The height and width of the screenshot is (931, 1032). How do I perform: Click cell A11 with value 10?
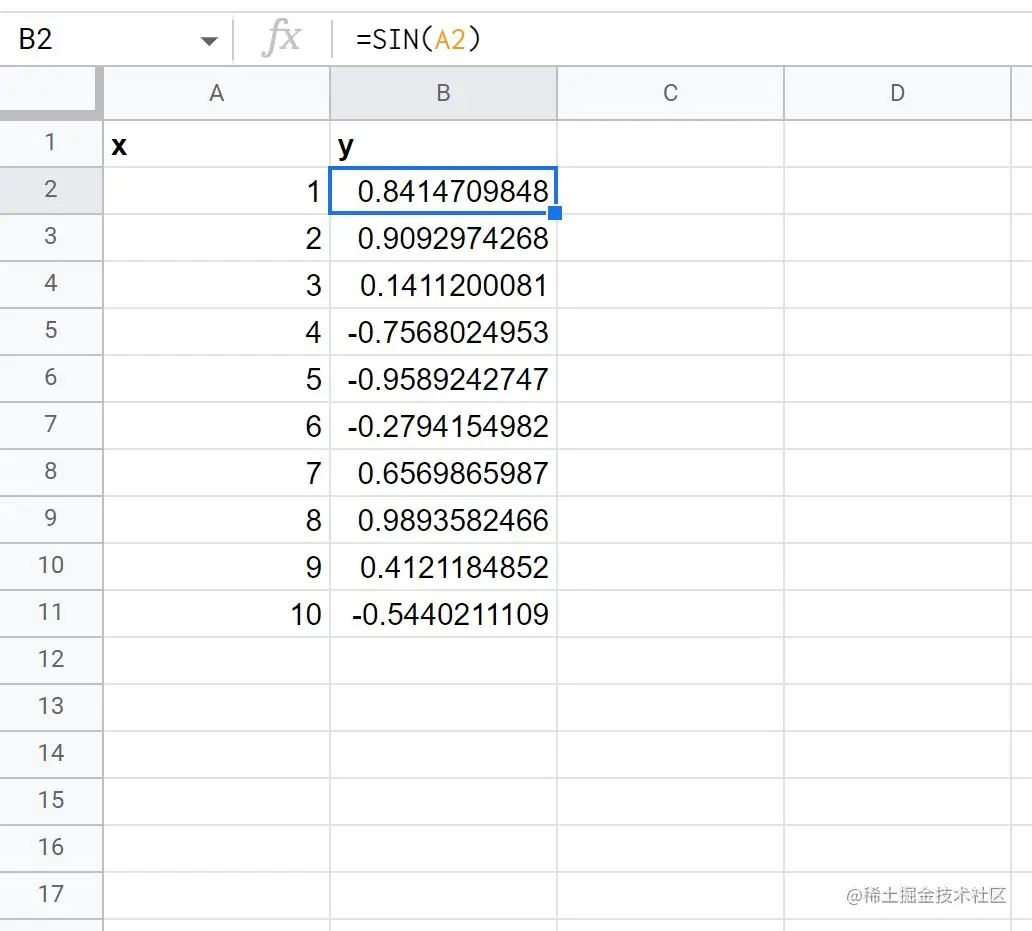coord(217,613)
